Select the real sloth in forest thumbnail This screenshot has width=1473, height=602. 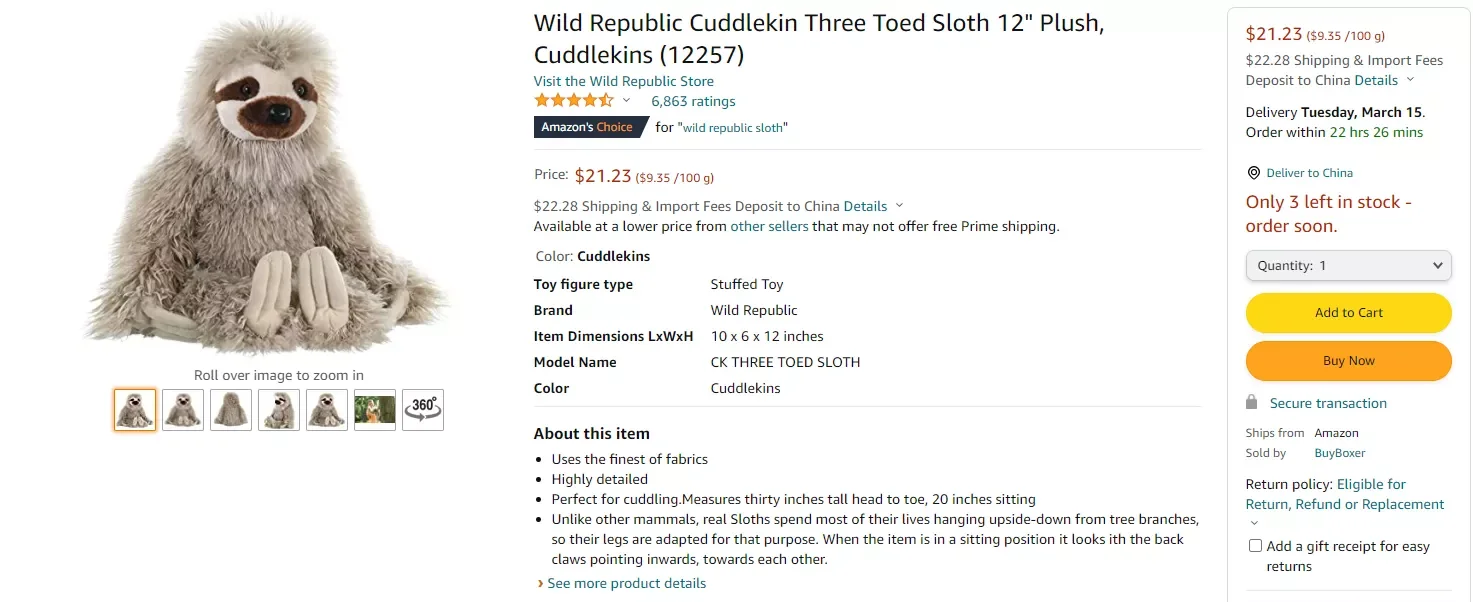click(x=375, y=410)
